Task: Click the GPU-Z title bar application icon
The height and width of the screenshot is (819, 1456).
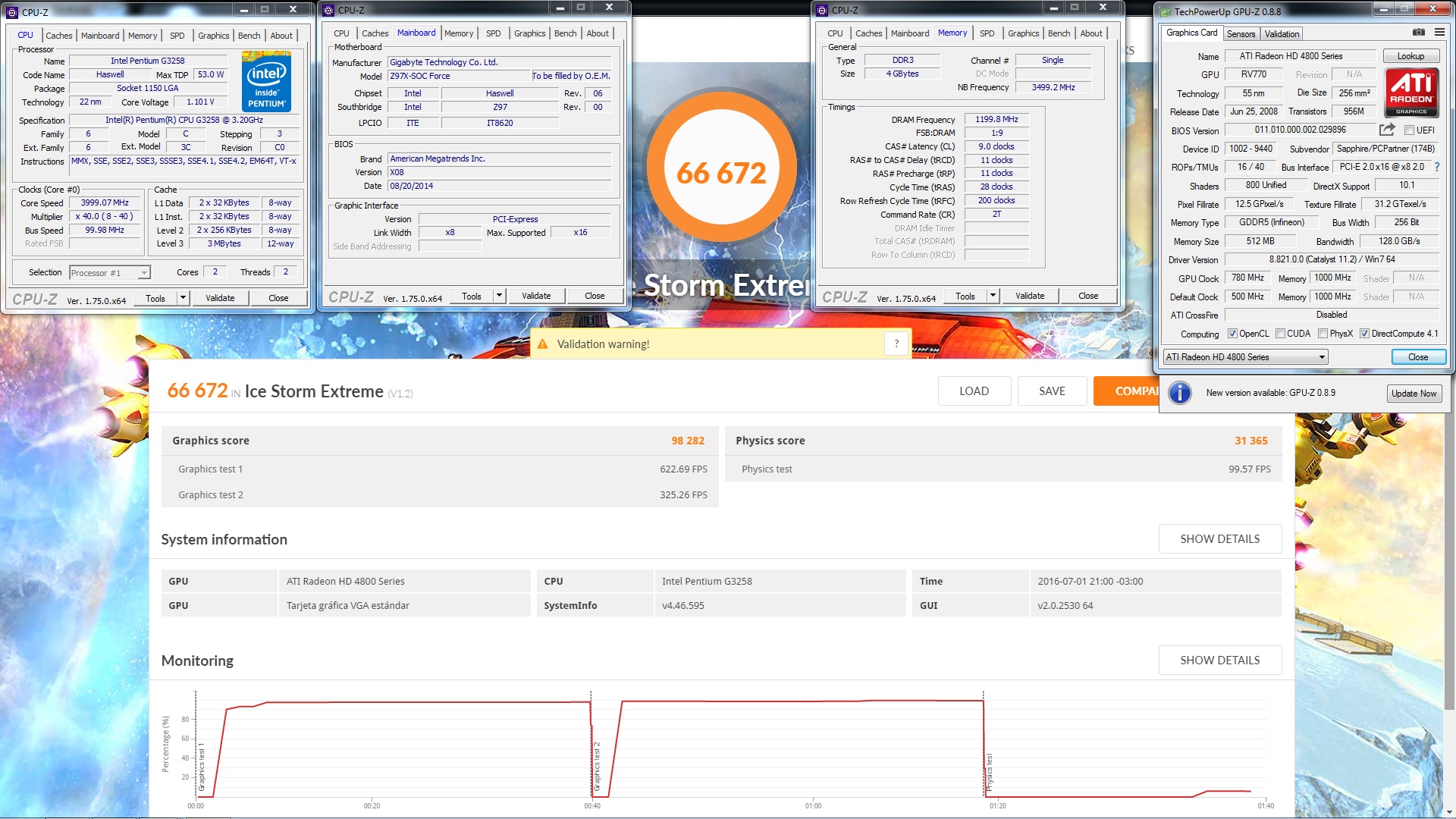Action: pyautogui.click(x=1164, y=11)
